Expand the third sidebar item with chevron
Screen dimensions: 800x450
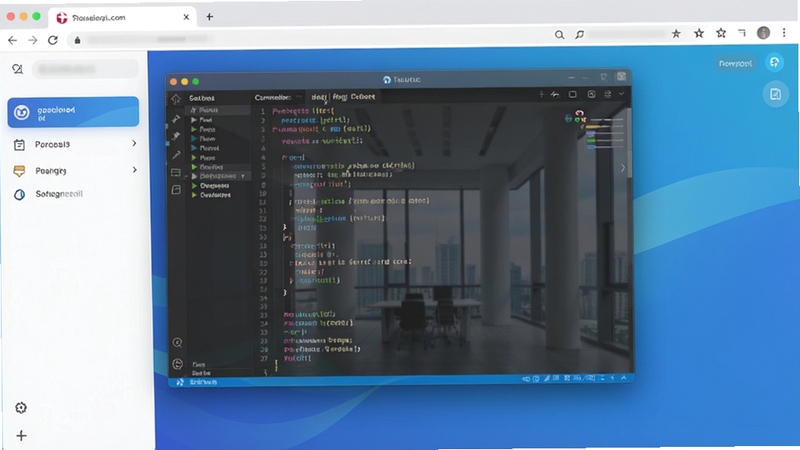coord(134,169)
